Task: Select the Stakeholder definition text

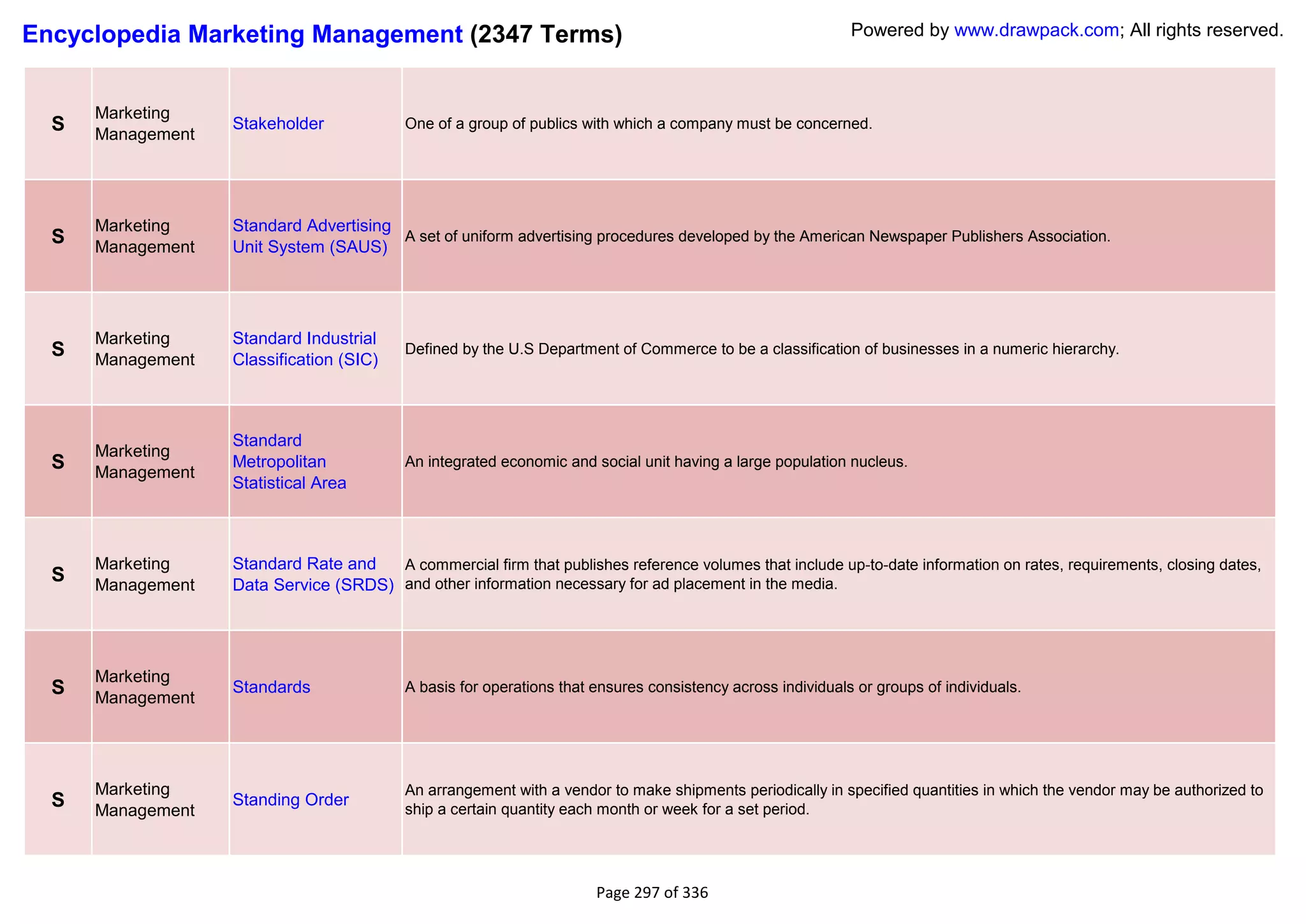Action: [x=638, y=124]
